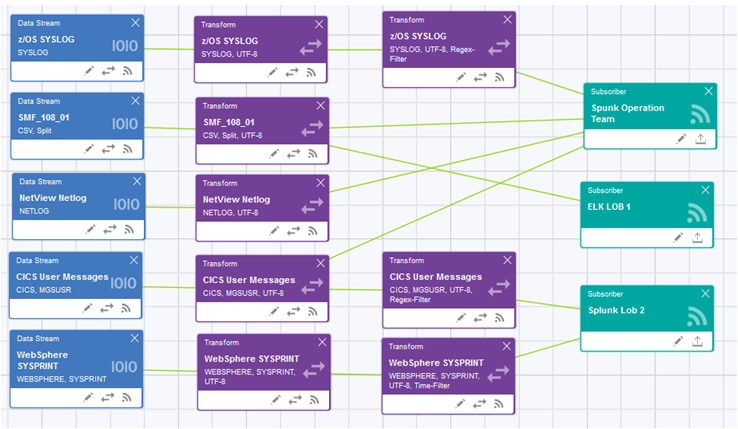The height and width of the screenshot is (429, 738).
Task: Click the transform arrows icon on NetView Netlog transform
Action: tap(292, 231)
